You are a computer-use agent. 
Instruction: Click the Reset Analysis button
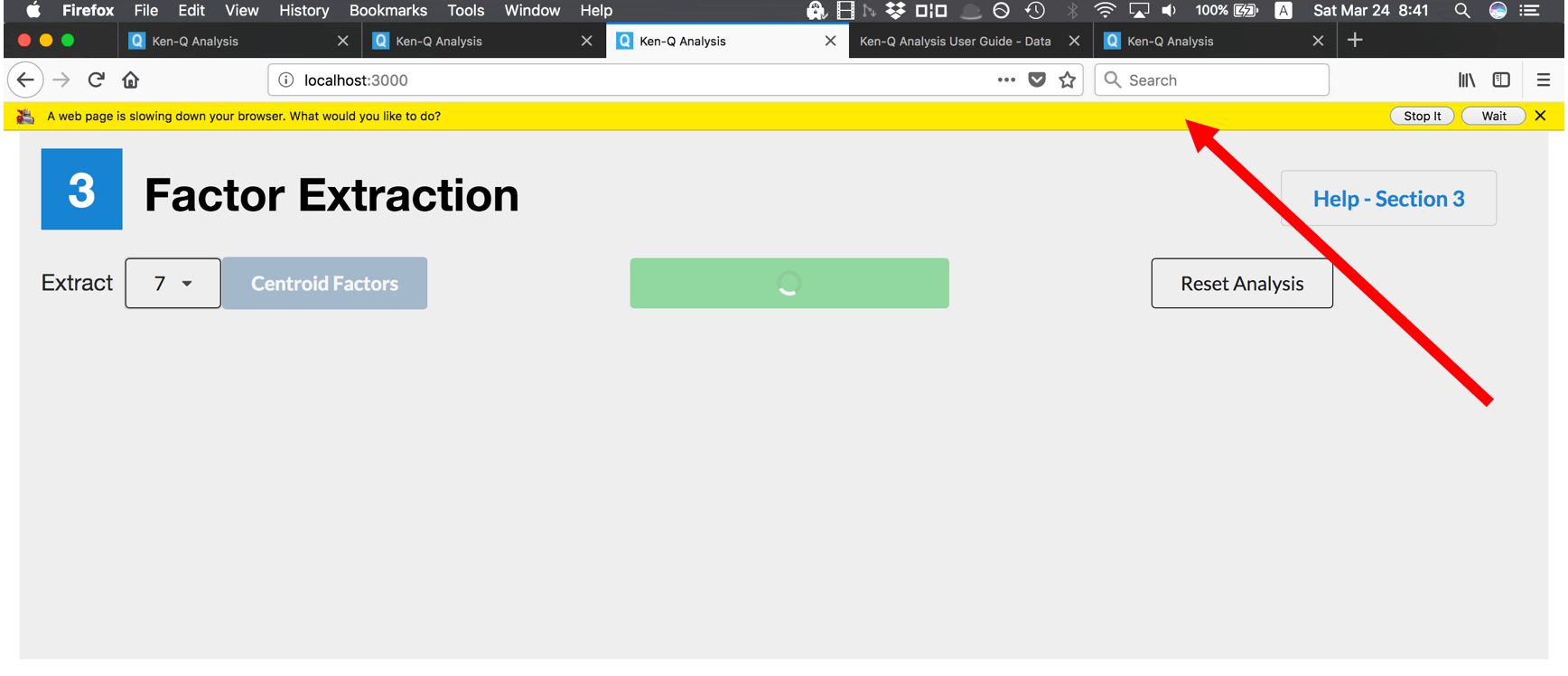click(1242, 283)
